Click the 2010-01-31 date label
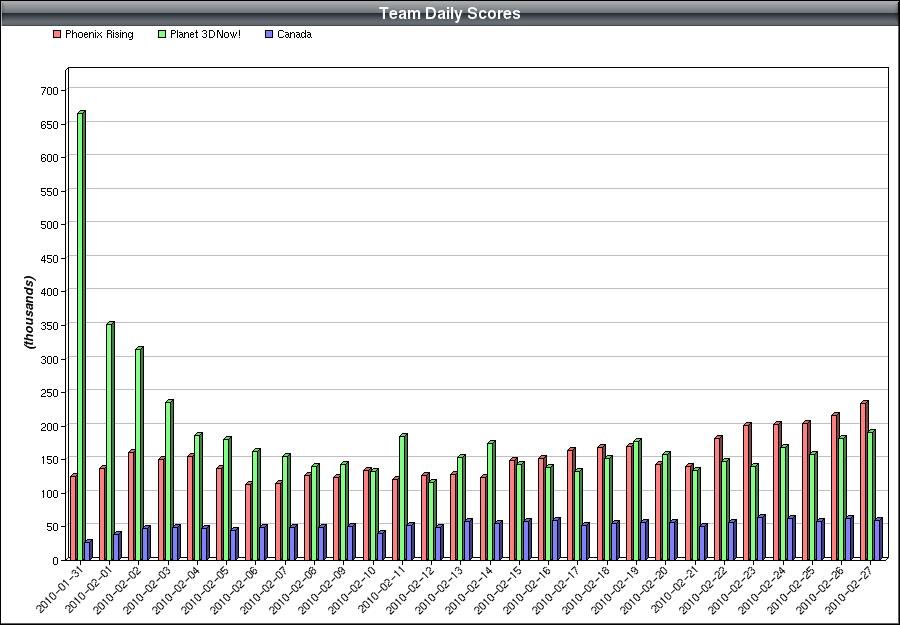 coord(60,588)
